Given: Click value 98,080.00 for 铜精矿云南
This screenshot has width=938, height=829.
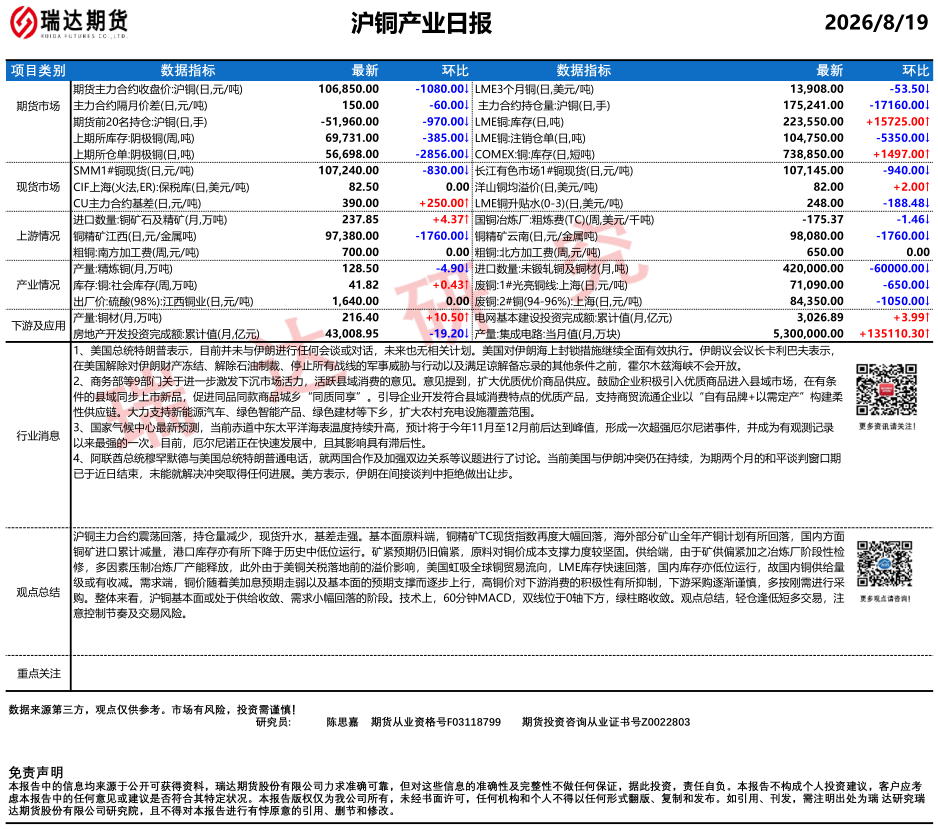Looking at the screenshot, I should 817,236.
